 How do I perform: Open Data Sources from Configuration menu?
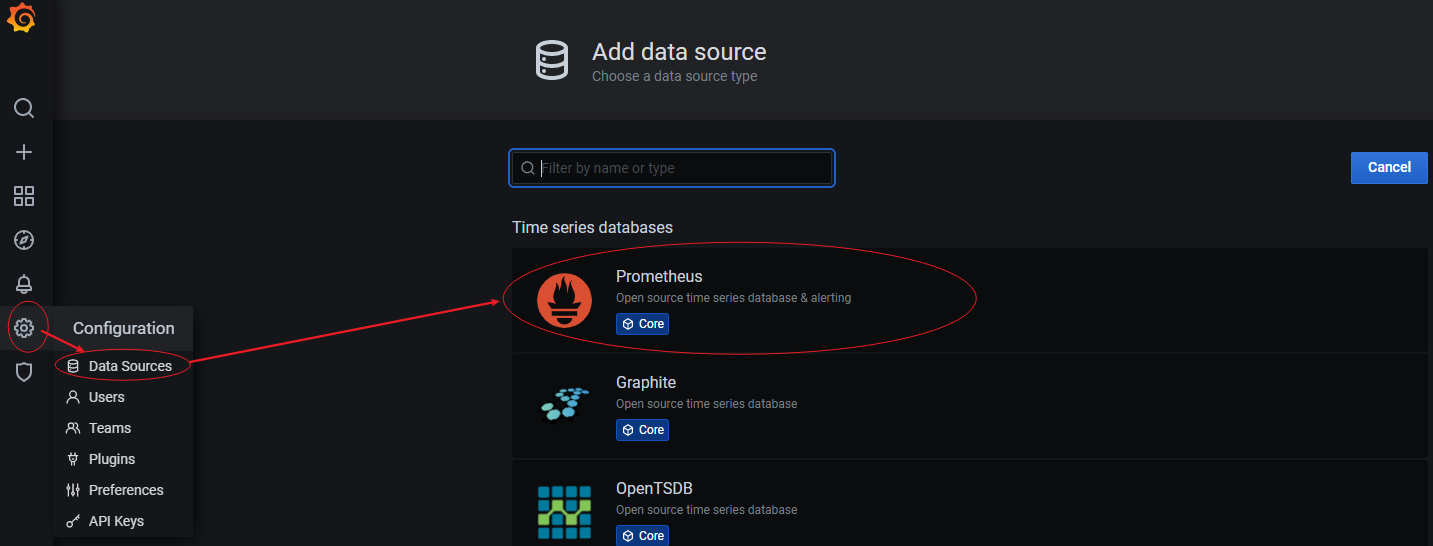(x=130, y=366)
